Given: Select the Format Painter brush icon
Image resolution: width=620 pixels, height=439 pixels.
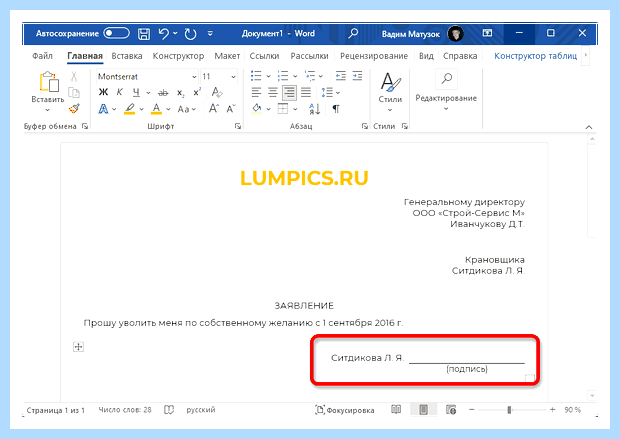Looking at the screenshot, I should point(74,108).
